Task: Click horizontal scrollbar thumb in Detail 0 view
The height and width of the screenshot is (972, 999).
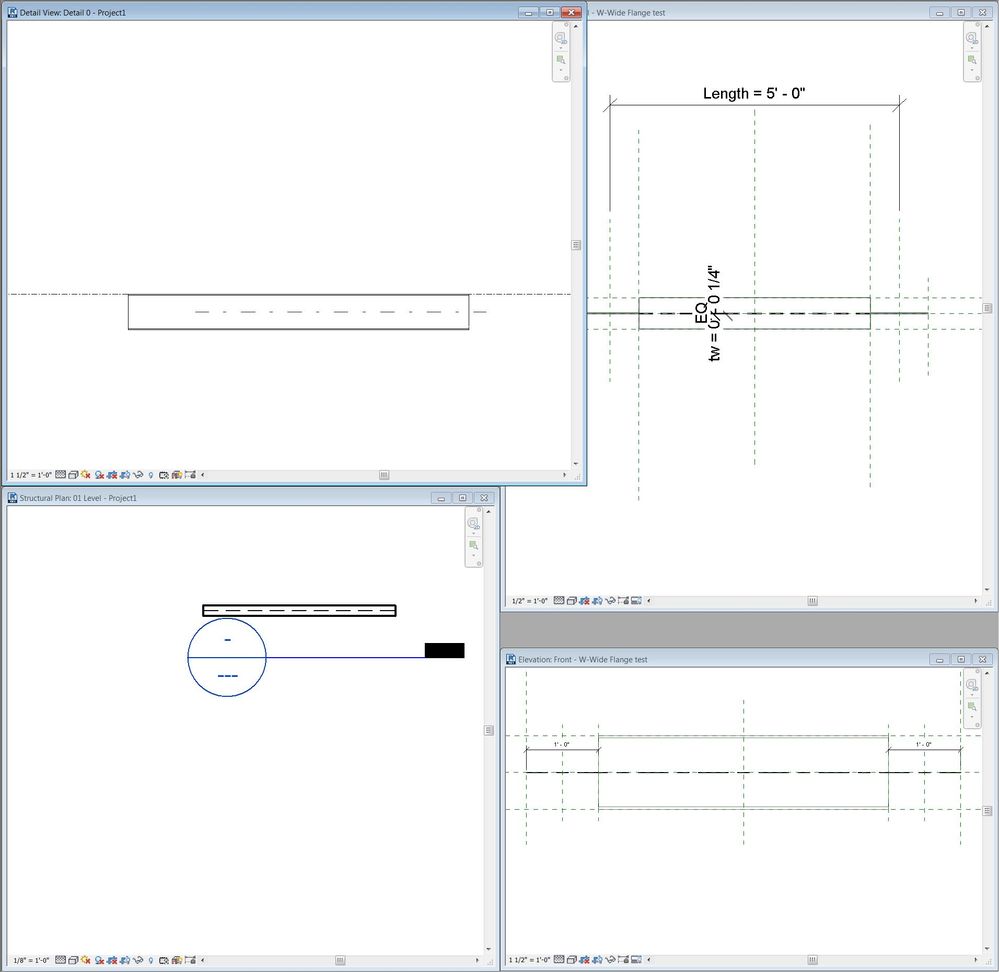Action: coord(384,475)
